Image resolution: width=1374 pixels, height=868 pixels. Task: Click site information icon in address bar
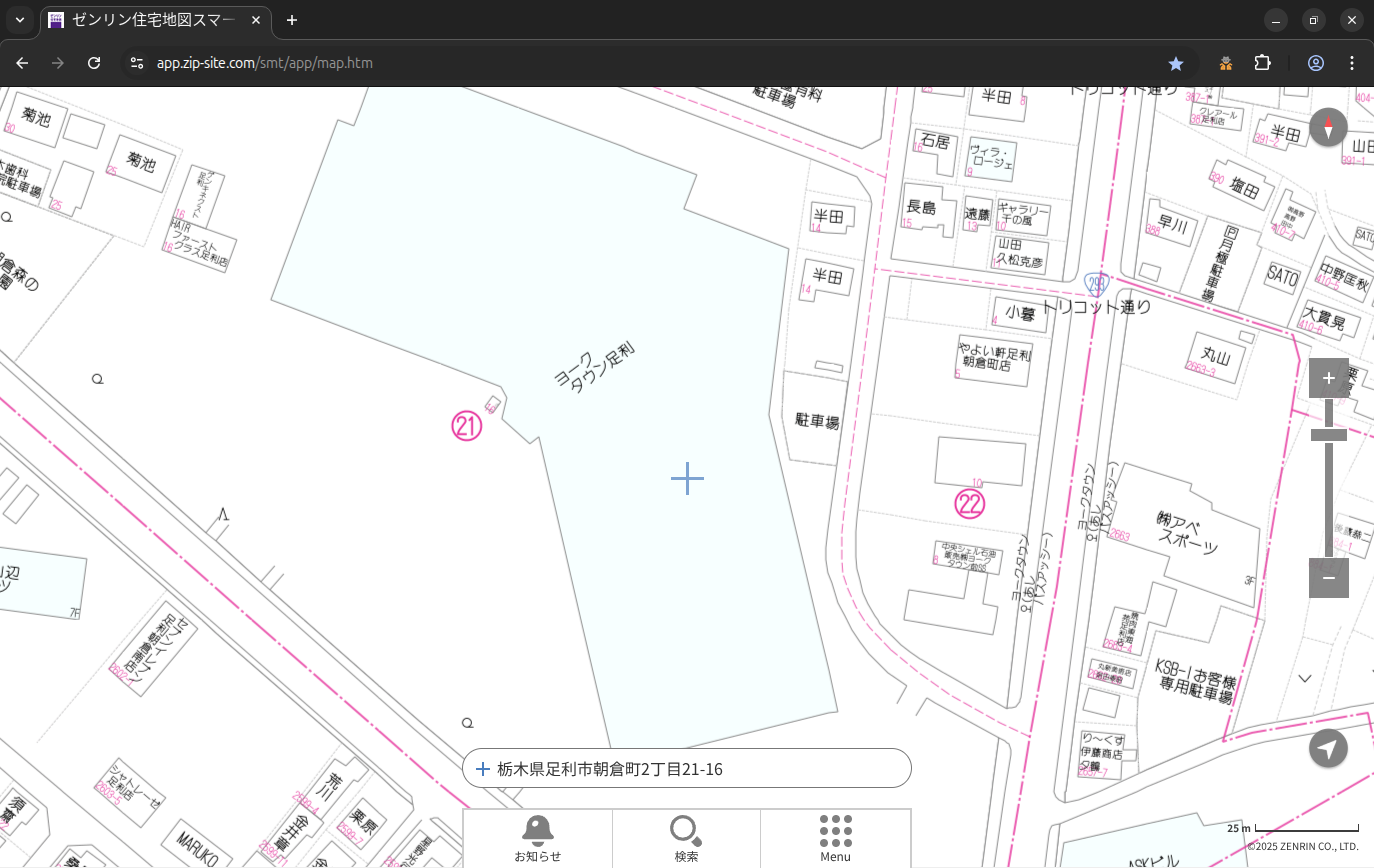point(137,63)
